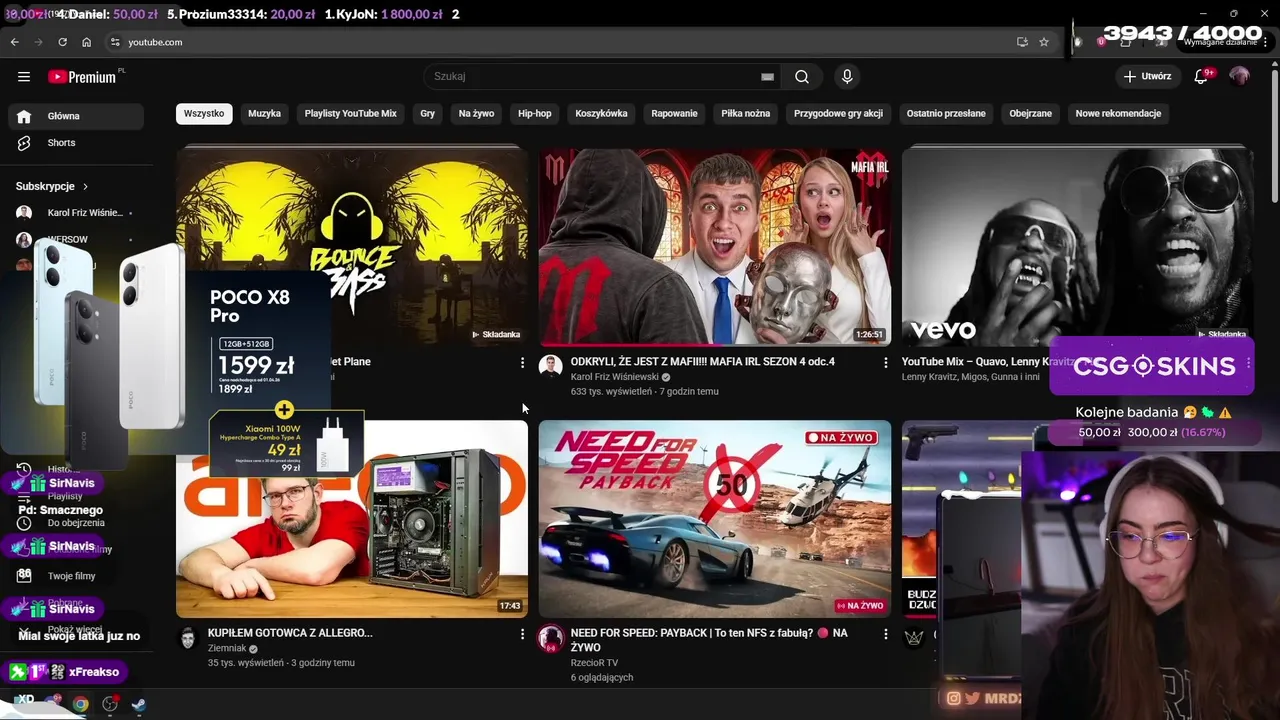This screenshot has width=1280, height=720.
Task: Open RzecioR TV channel avatar
Action: (x=550, y=638)
